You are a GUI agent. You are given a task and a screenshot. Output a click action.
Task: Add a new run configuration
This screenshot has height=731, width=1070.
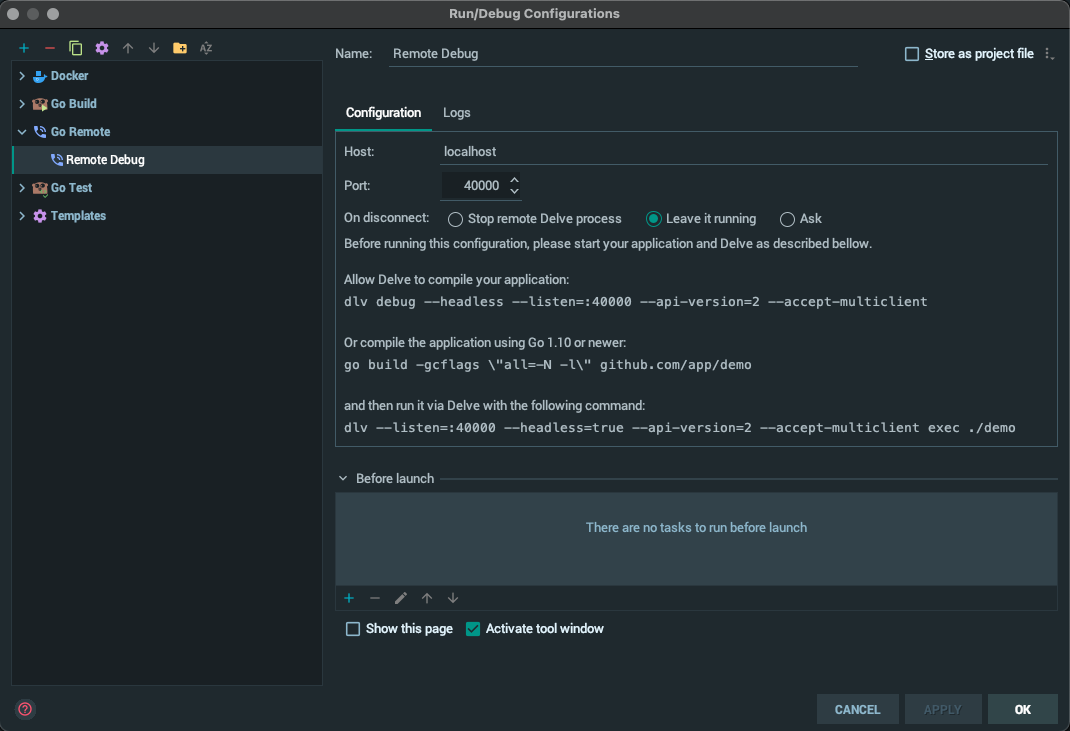[x=24, y=48]
